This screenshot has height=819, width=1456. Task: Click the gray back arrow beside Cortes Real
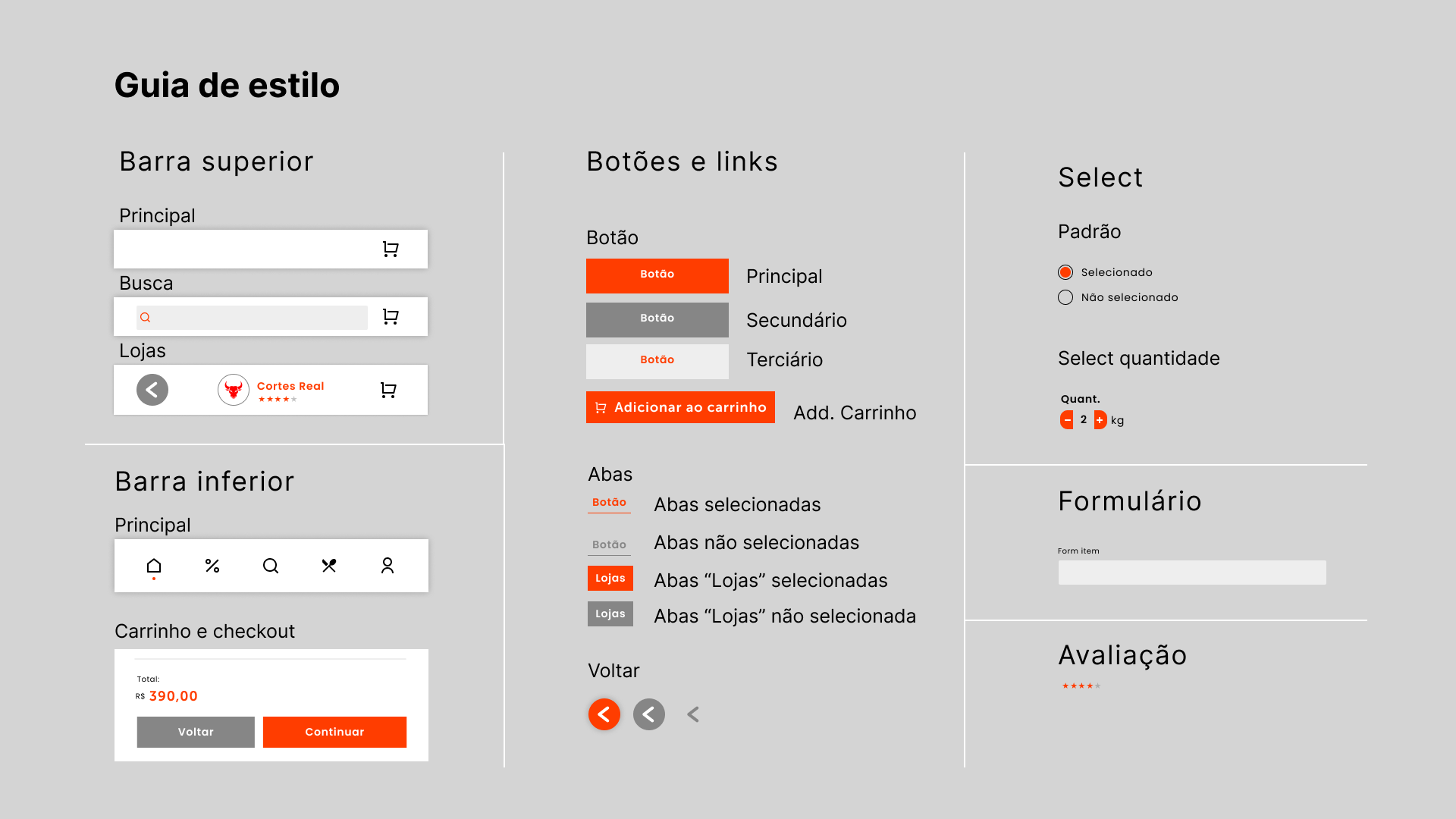coord(152,390)
